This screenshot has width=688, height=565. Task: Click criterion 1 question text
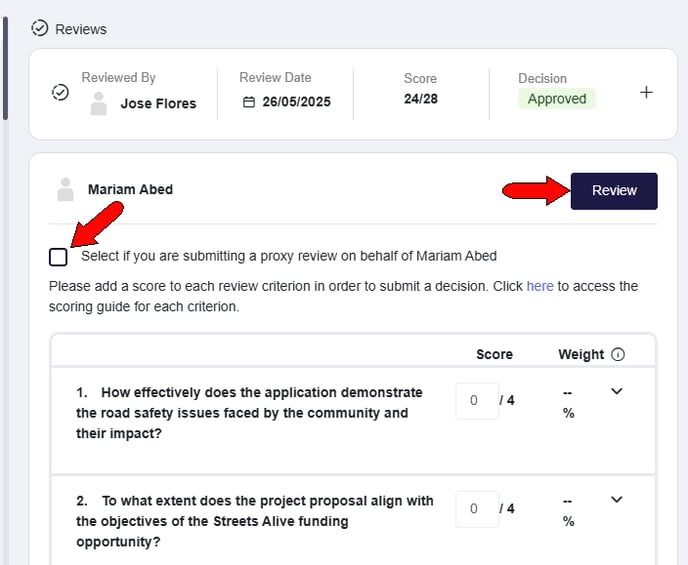249,413
